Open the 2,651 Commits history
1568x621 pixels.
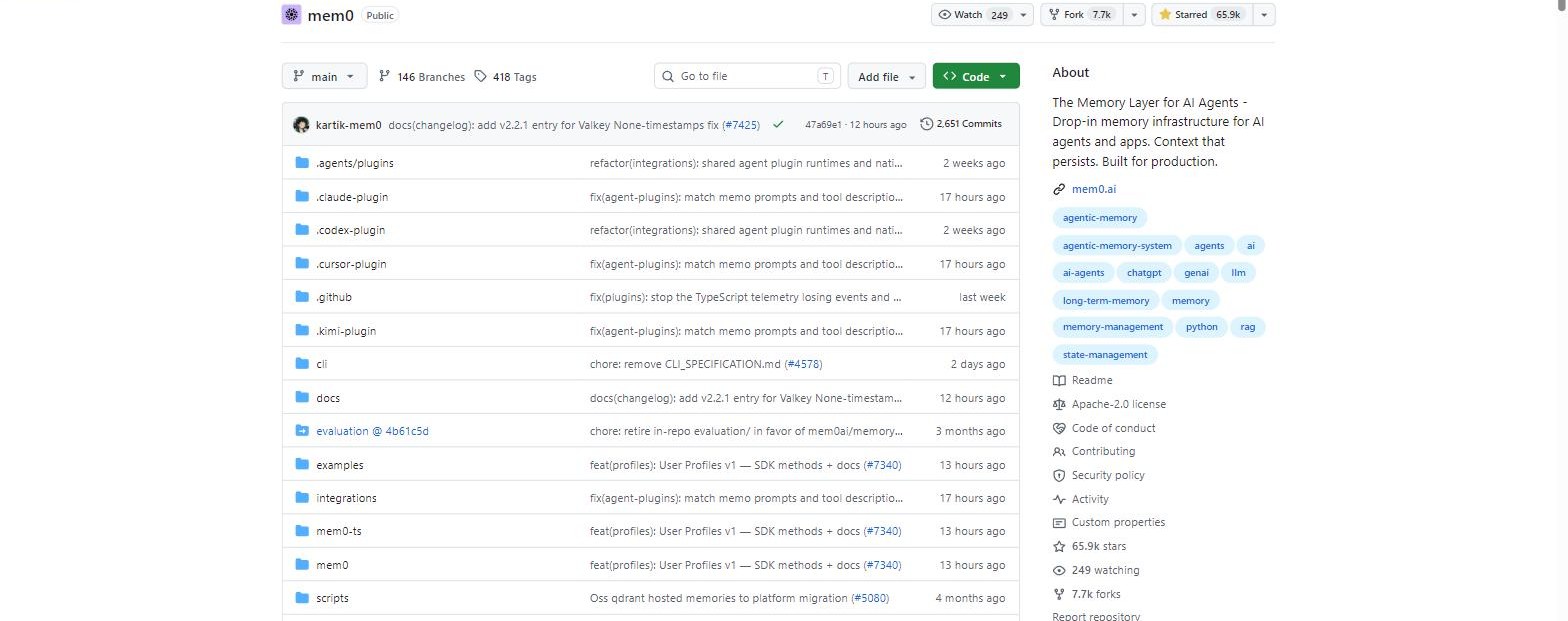point(961,124)
